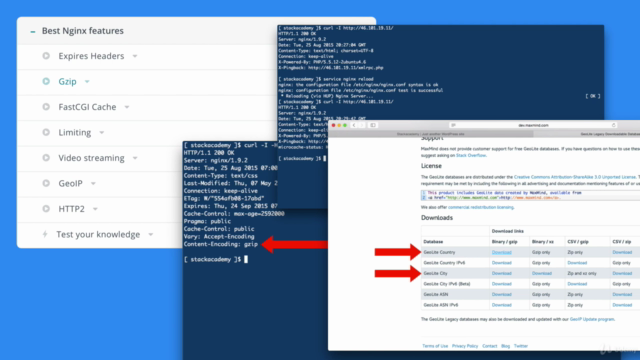Expand the Video streaming dropdown arrow
This screenshot has height=360, width=640.
coord(135,158)
